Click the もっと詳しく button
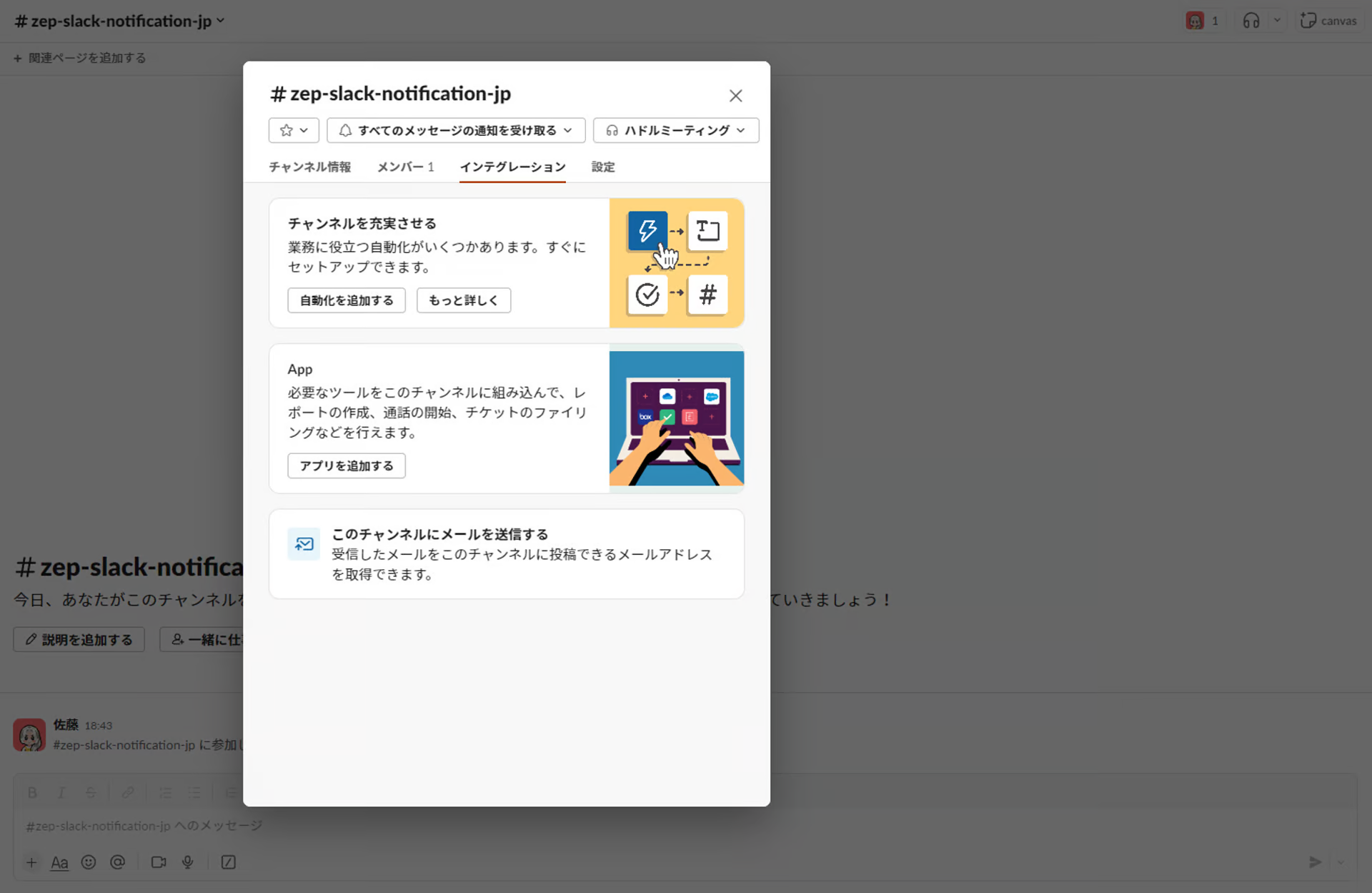 (463, 300)
